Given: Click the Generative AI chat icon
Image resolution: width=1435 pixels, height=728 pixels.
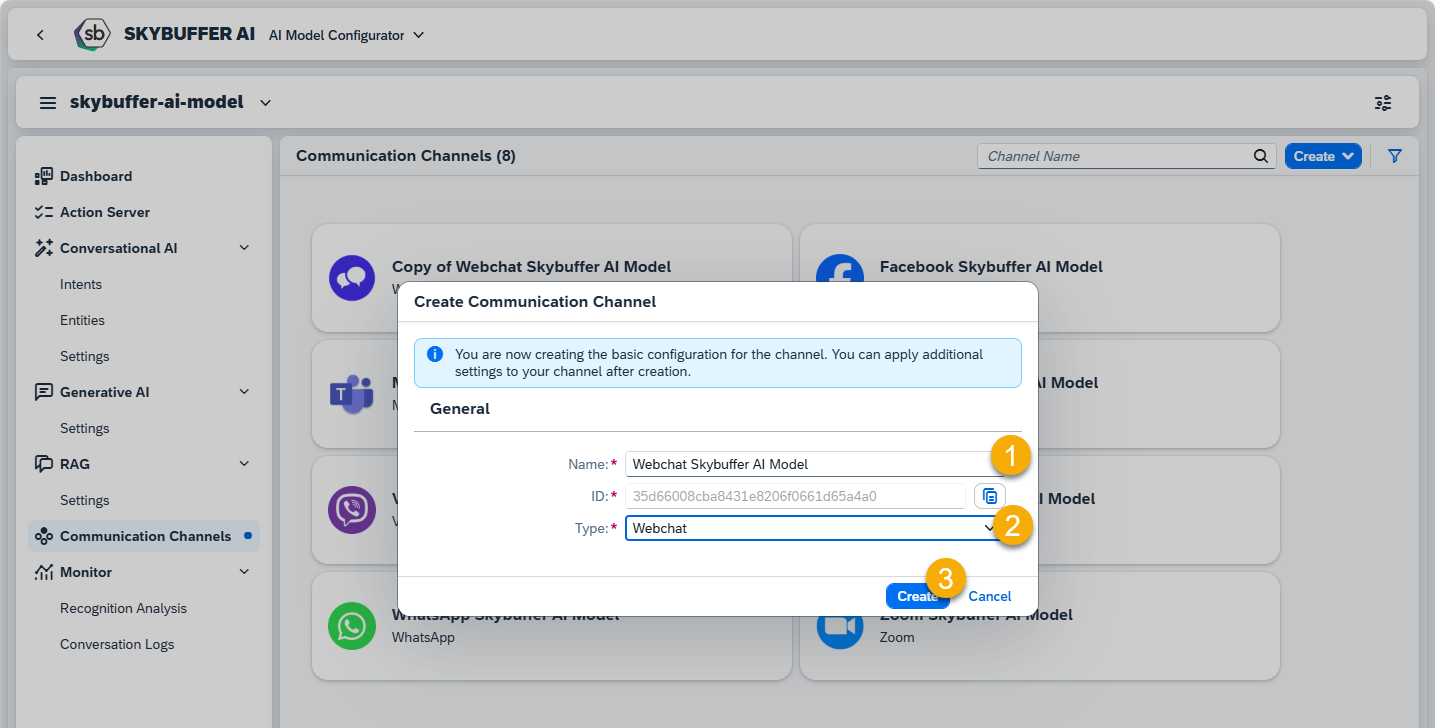Looking at the screenshot, I should pyautogui.click(x=43, y=392).
